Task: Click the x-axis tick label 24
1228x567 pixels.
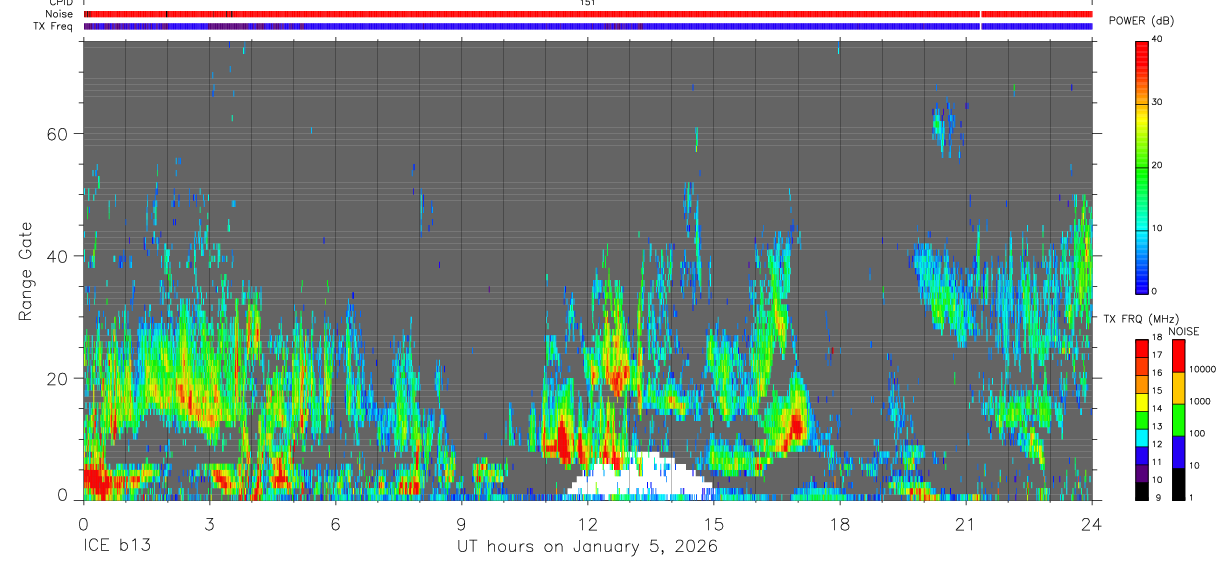Action: coord(1091,524)
